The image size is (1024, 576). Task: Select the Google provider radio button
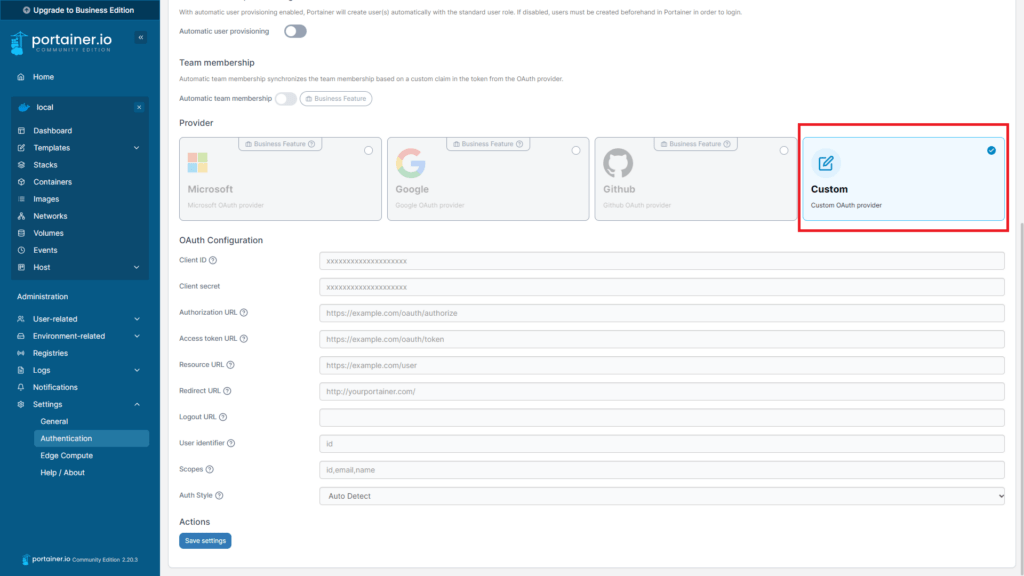coord(576,150)
